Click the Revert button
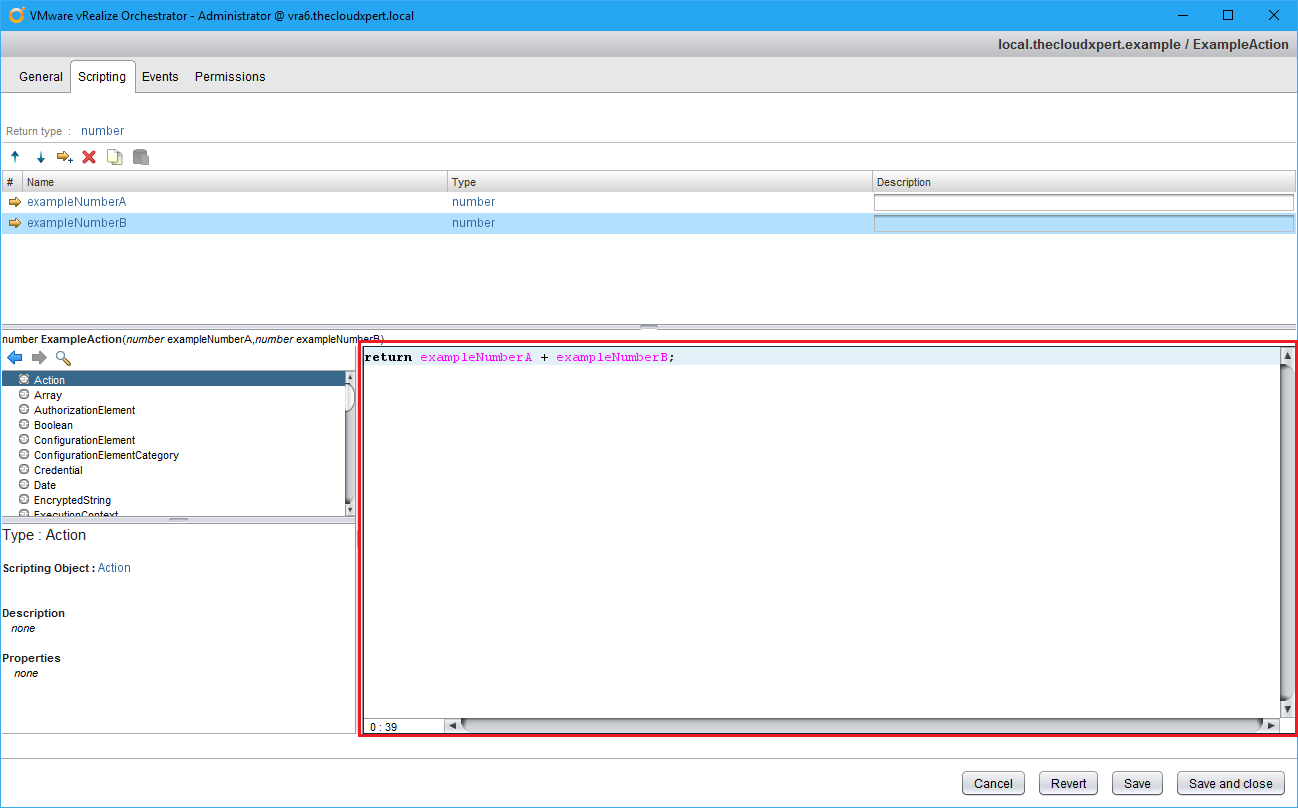This screenshot has width=1298, height=808. [1068, 784]
